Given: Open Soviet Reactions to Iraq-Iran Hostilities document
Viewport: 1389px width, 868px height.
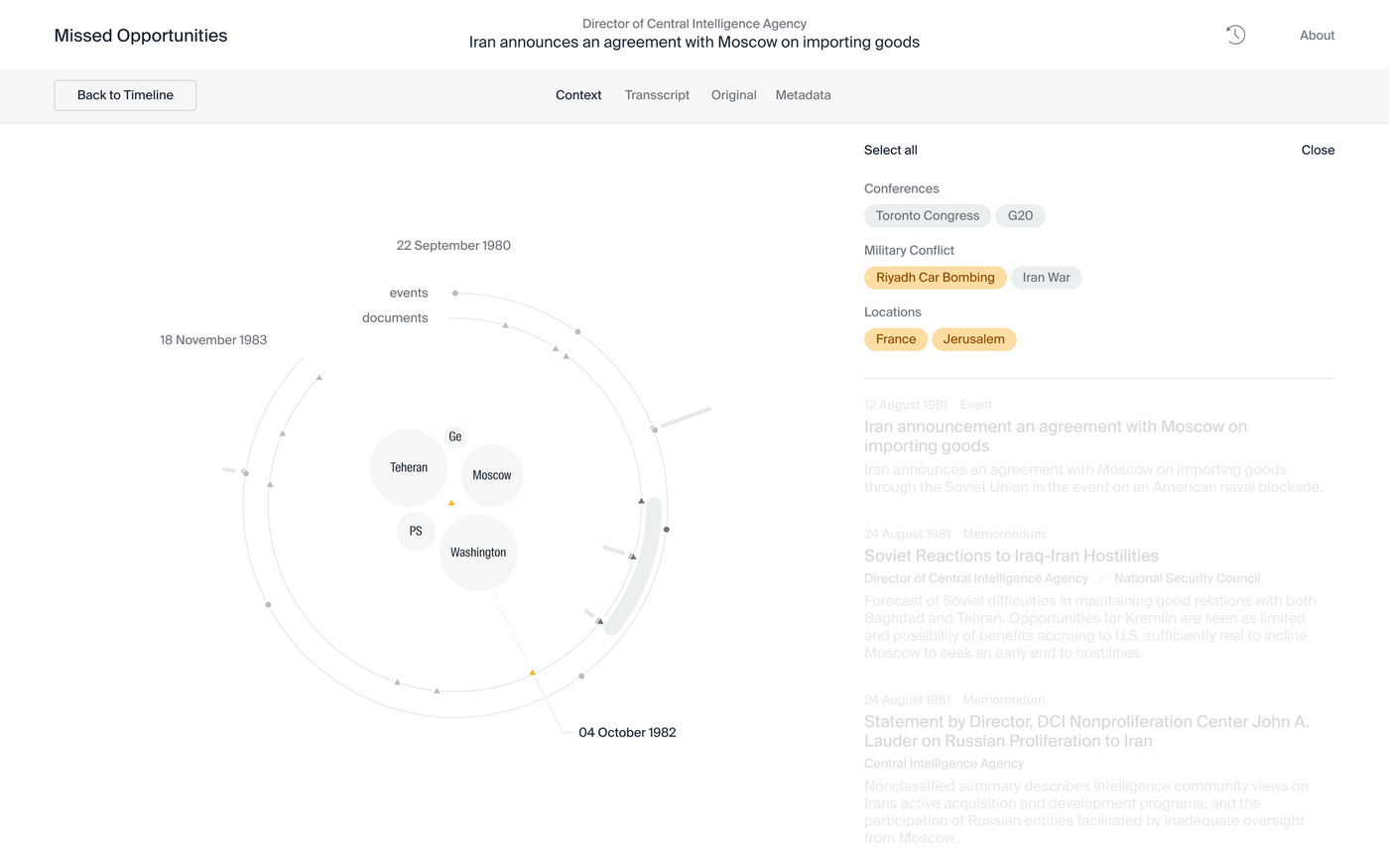Looking at the screenshot, I should coord(1011,557).
